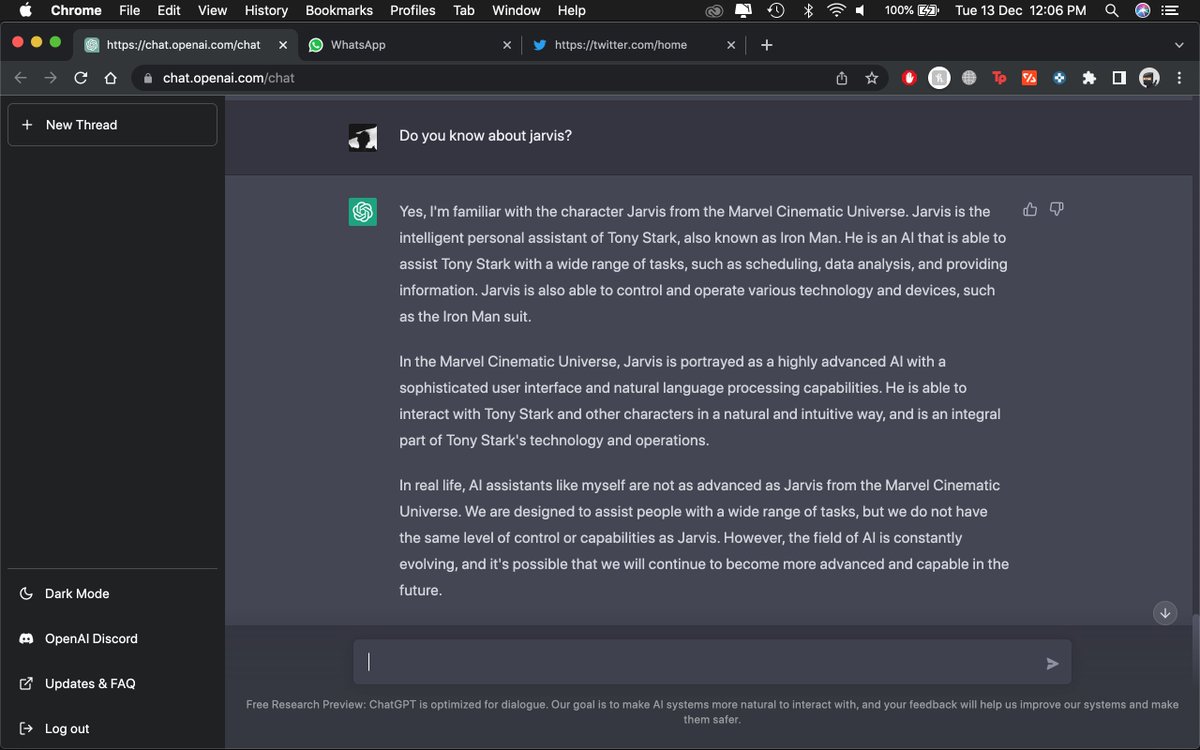Viewport: 1200px width, 750px height.
Task: Open the File menu
Action: (x=129, y=10)
